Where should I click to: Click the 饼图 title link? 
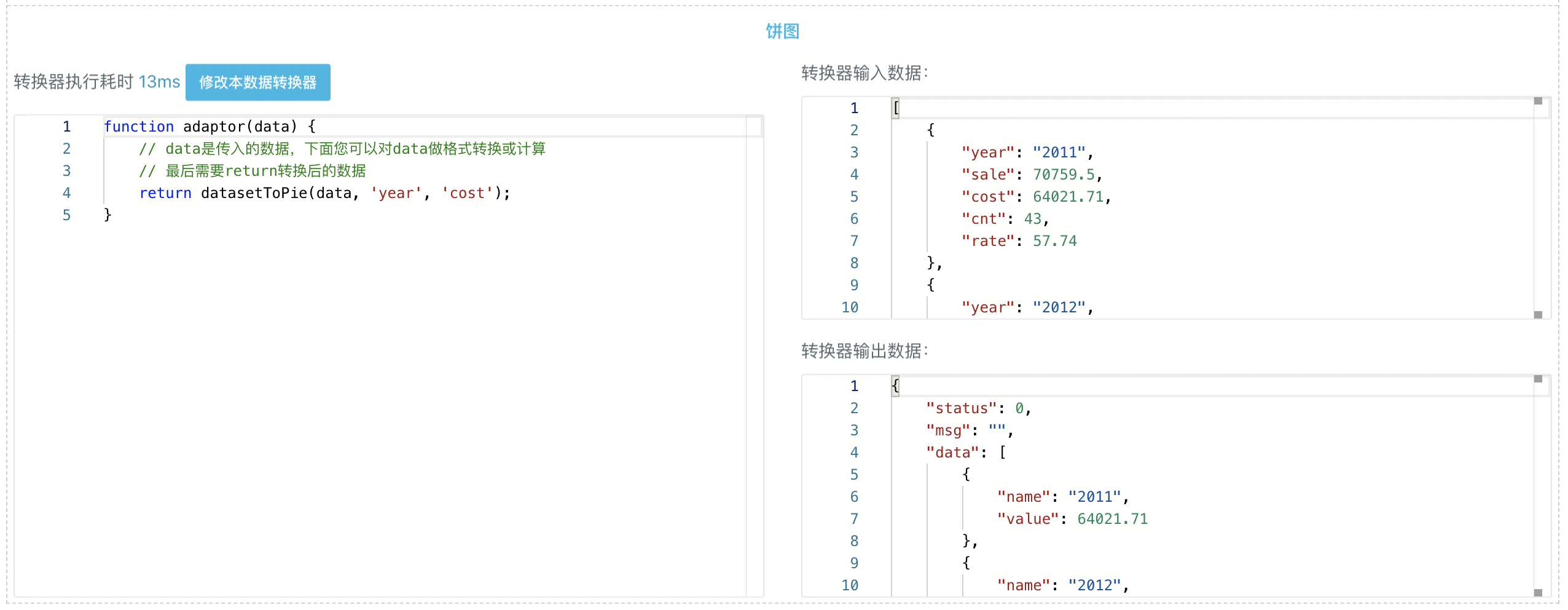tap(782, 31)
